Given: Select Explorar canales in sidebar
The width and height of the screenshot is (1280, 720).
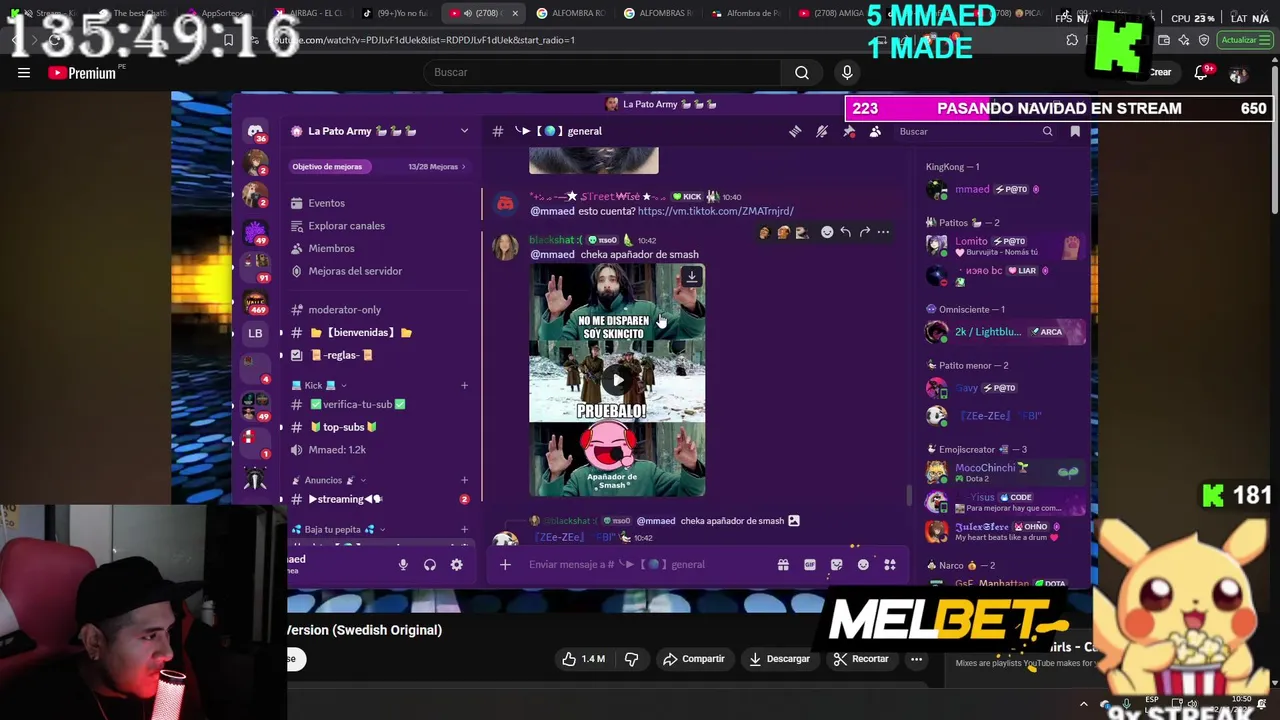Looking at the screenshot, I should click(346, 226).
